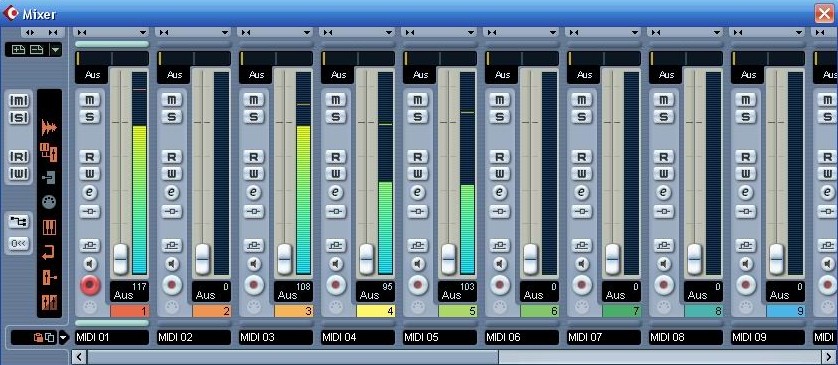Toggle monitor speaker on MIDI 07
Image resolution: width=838 pixels, height=365 pixels.
(581, 263)
